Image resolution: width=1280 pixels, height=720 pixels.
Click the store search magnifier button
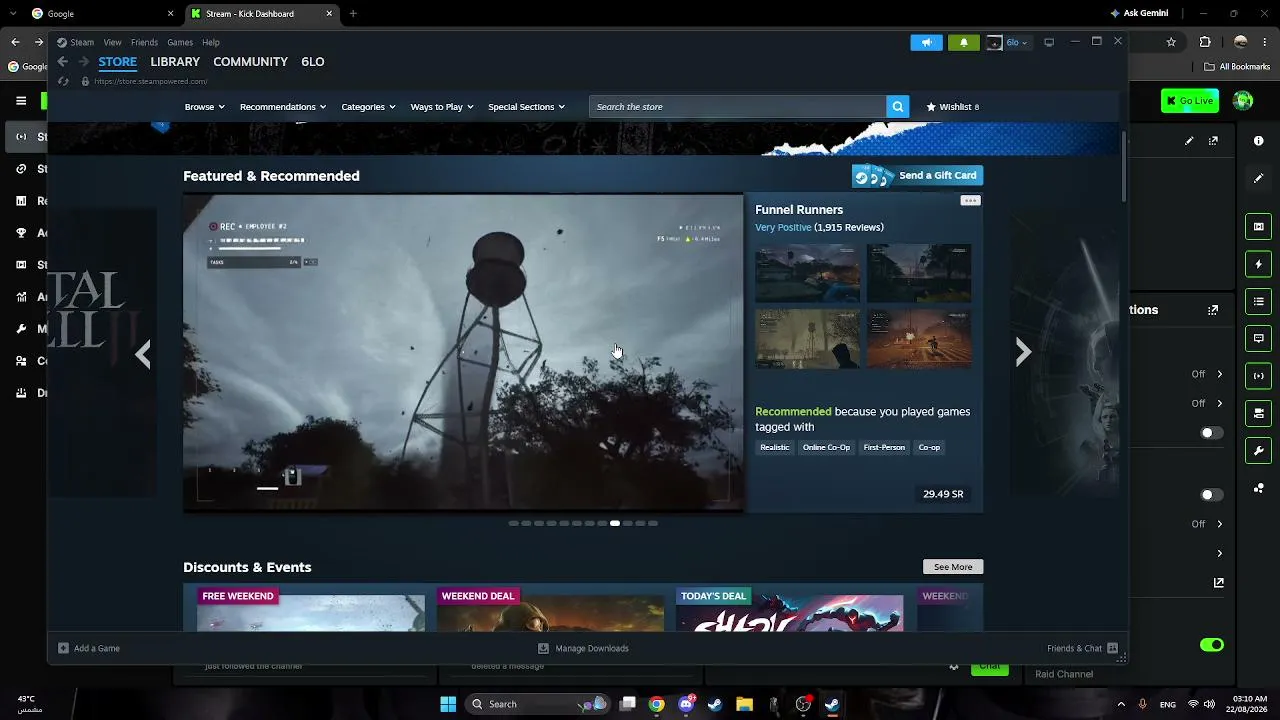click(898, 107)
